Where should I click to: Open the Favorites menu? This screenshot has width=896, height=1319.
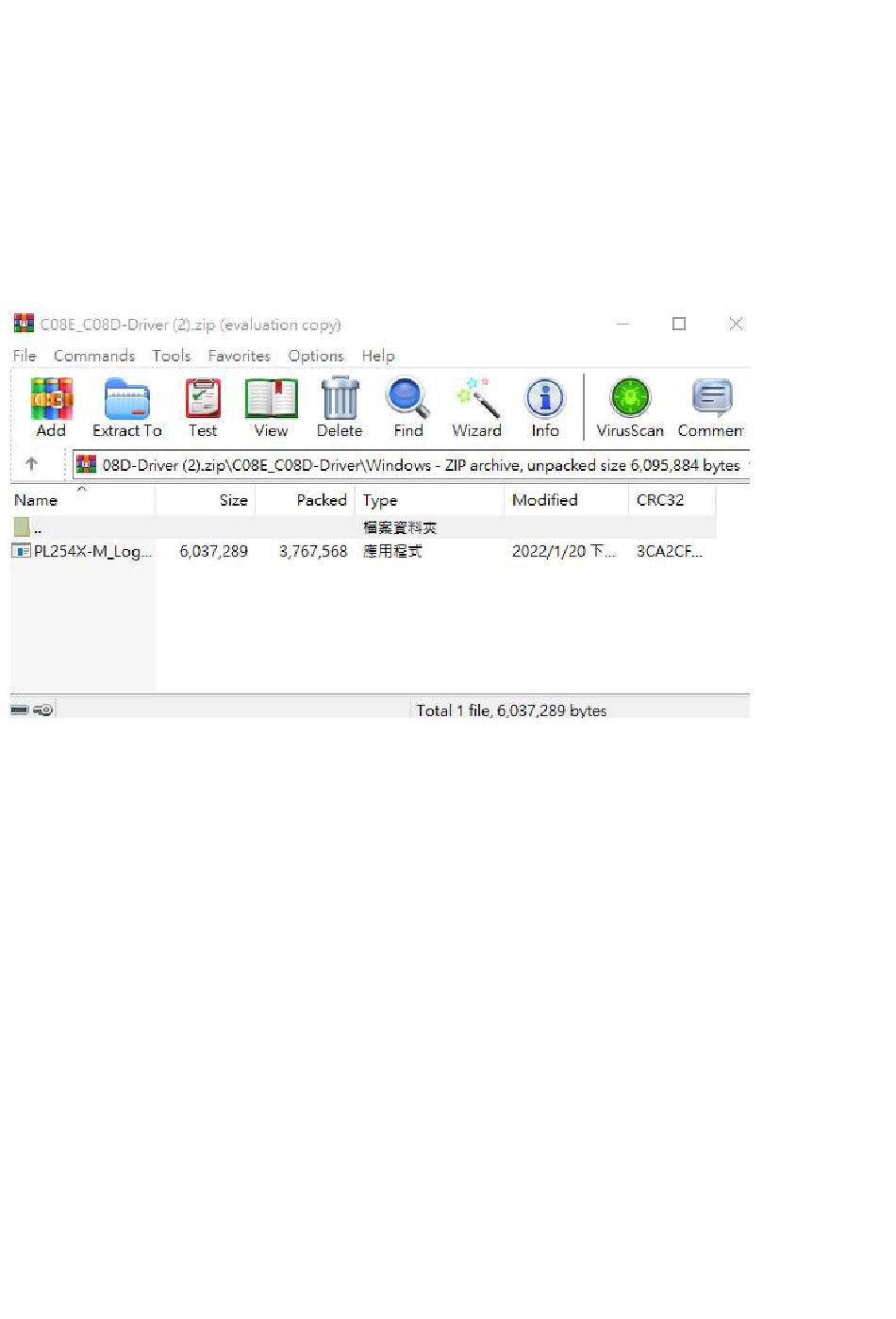[x=240, y=356]
